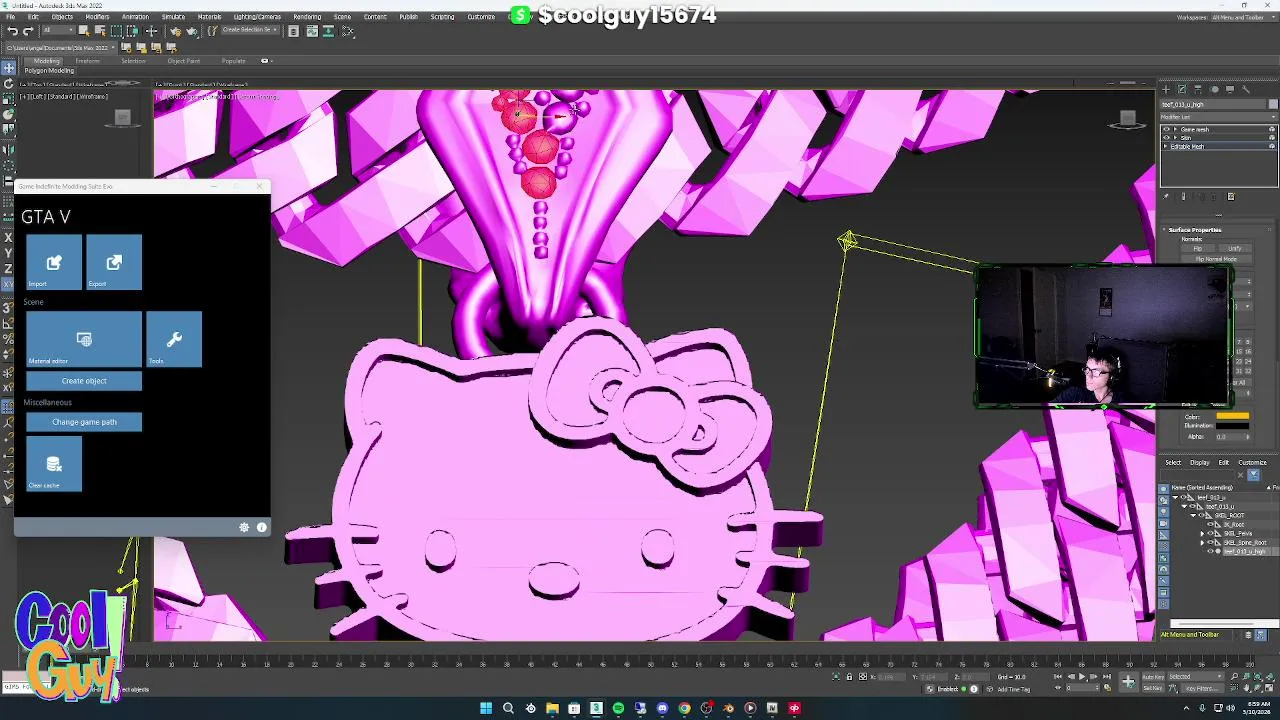Open Scene Explorer Display menu
The height and width of the screenshot is (720, 1280).
(x=1199, y=463)
